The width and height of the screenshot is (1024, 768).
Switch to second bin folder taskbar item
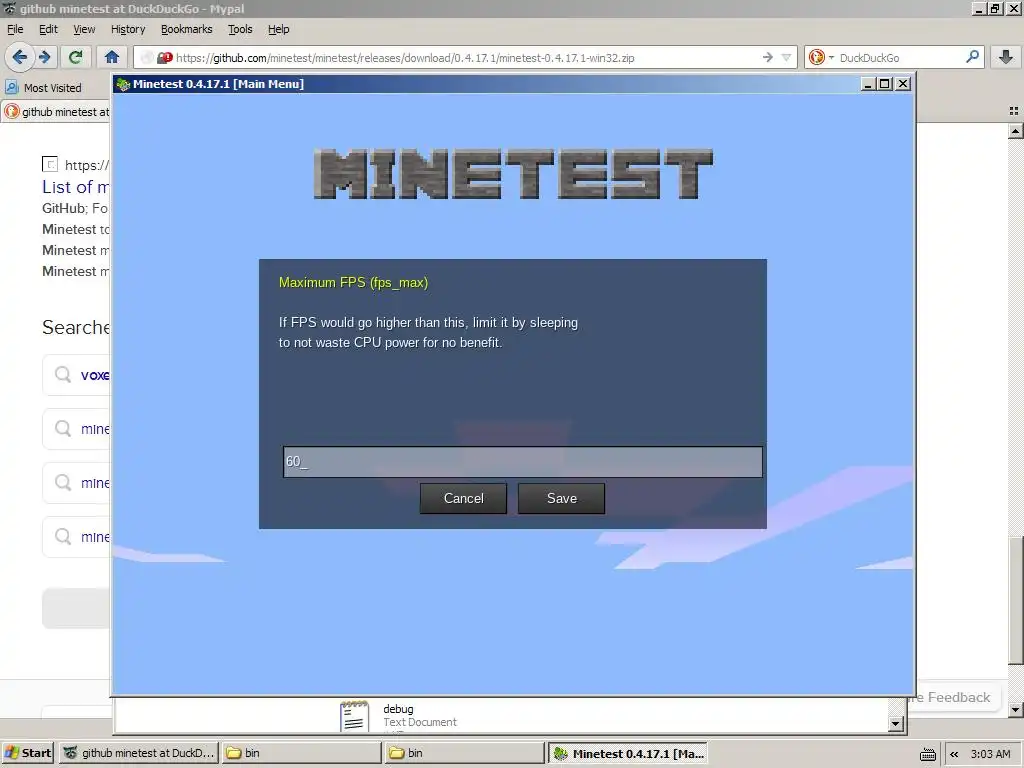pyautogui.click(x=464, y=753)
